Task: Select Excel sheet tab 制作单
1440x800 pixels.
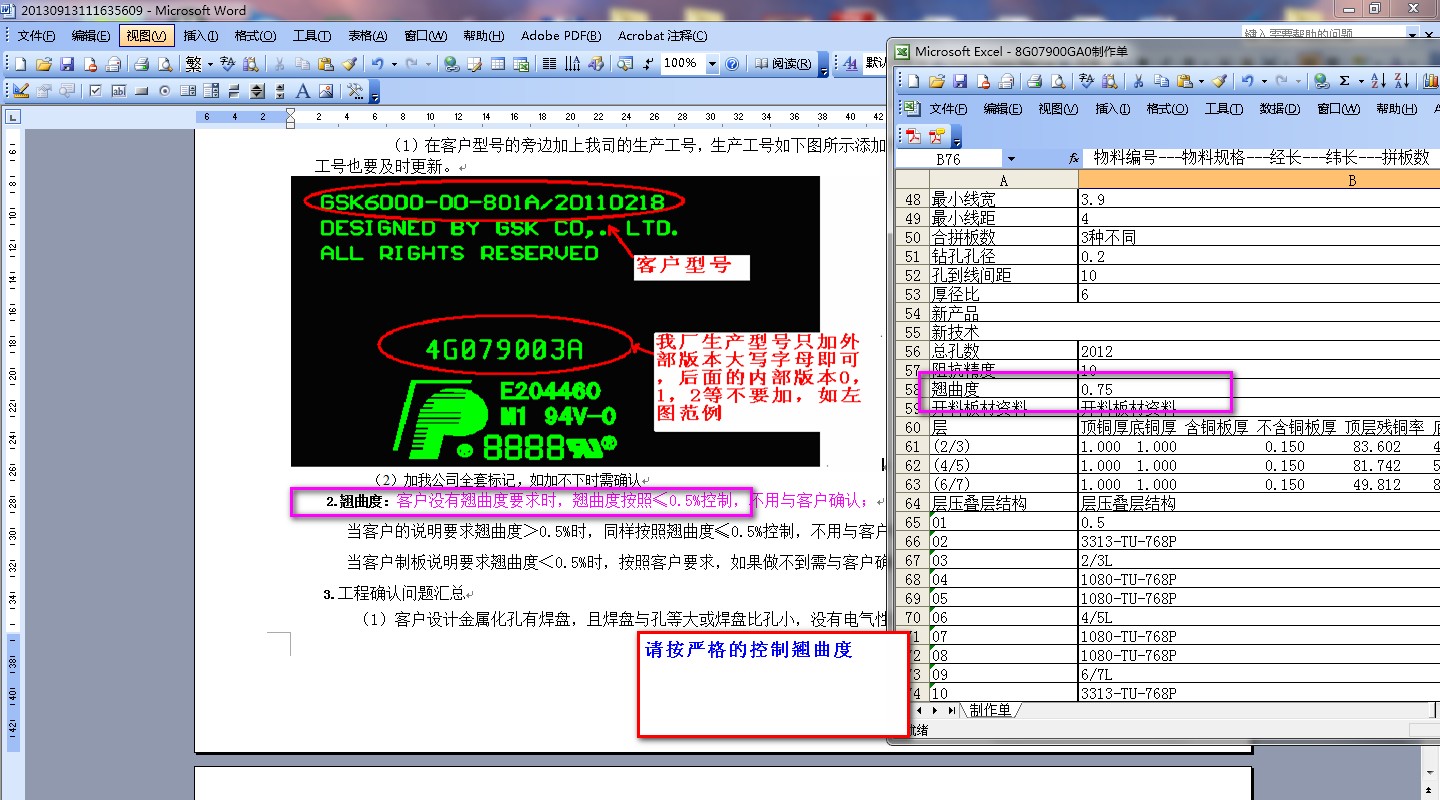Action: point(990,710)
